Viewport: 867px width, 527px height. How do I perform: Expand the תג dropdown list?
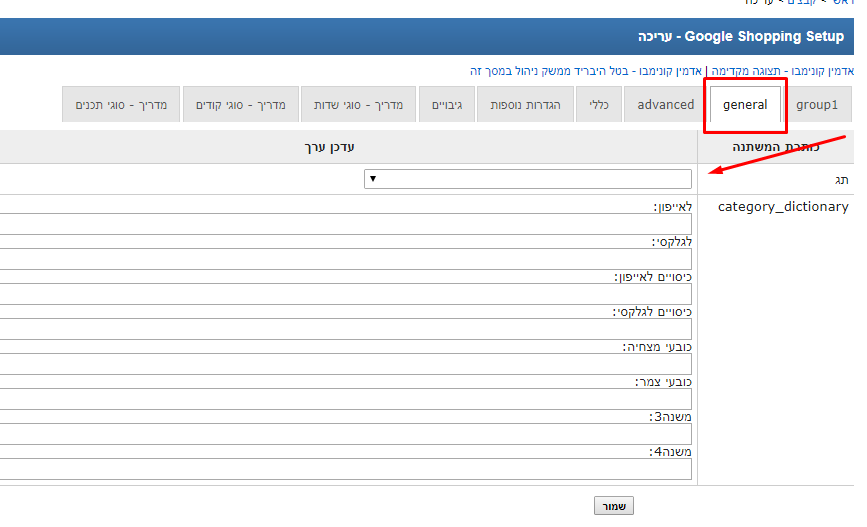click(527, 179)
